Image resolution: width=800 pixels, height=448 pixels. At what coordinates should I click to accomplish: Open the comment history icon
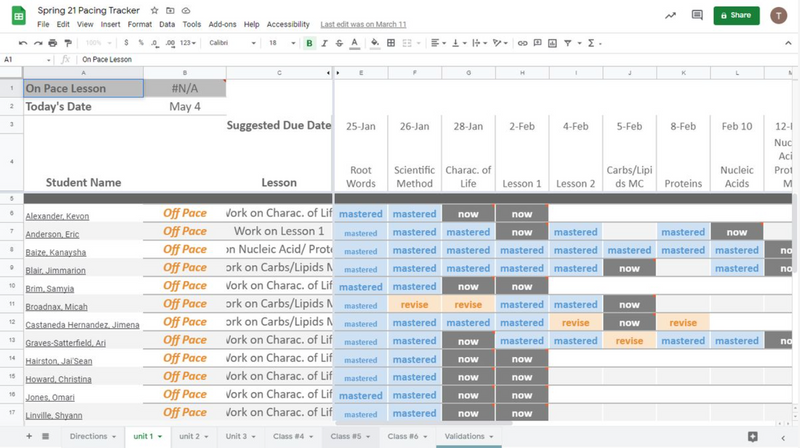(697, 15)
